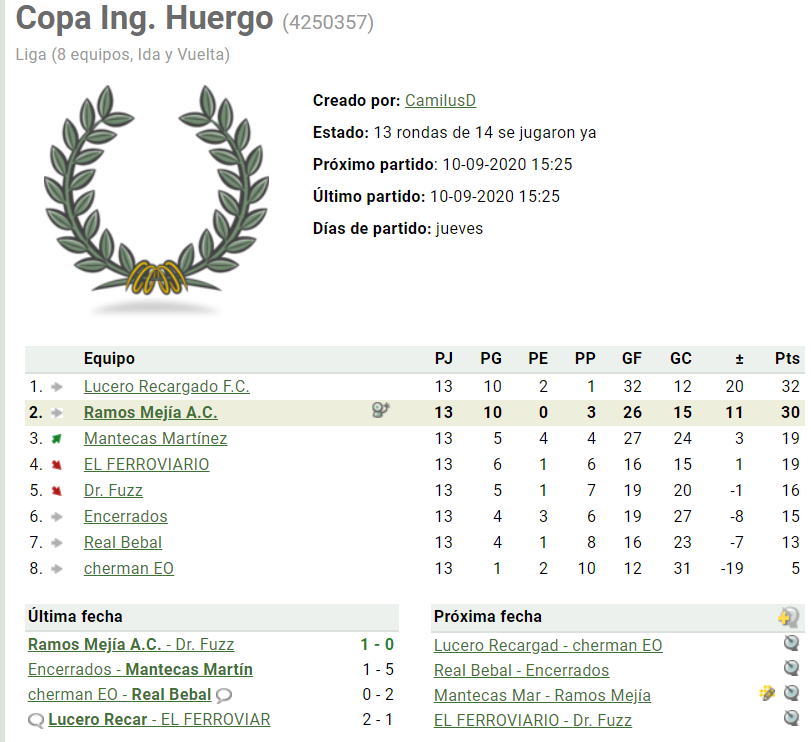View Encerrados - Mantecas Martín match result
This screenshot has height=742, width=811.
click(x=140, y=669)
